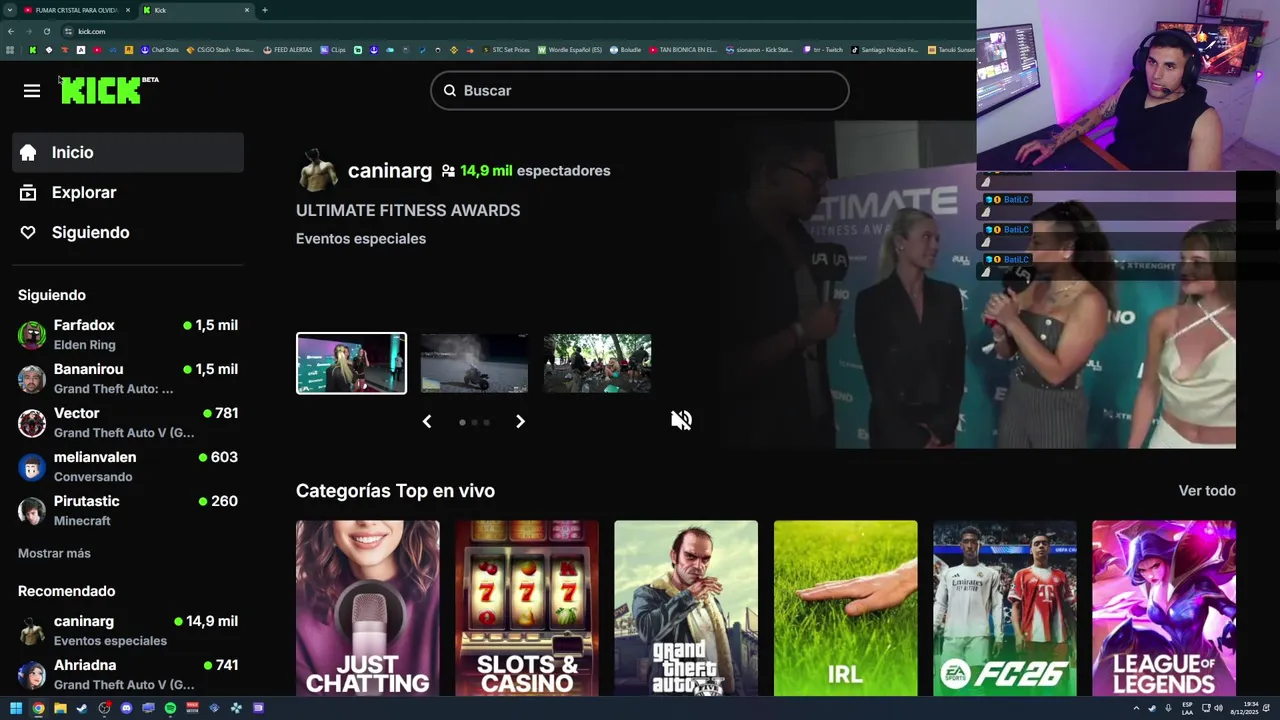Open Farfadox channel in followed list
Screen dimensions: 1280x720
click(128, 335)
